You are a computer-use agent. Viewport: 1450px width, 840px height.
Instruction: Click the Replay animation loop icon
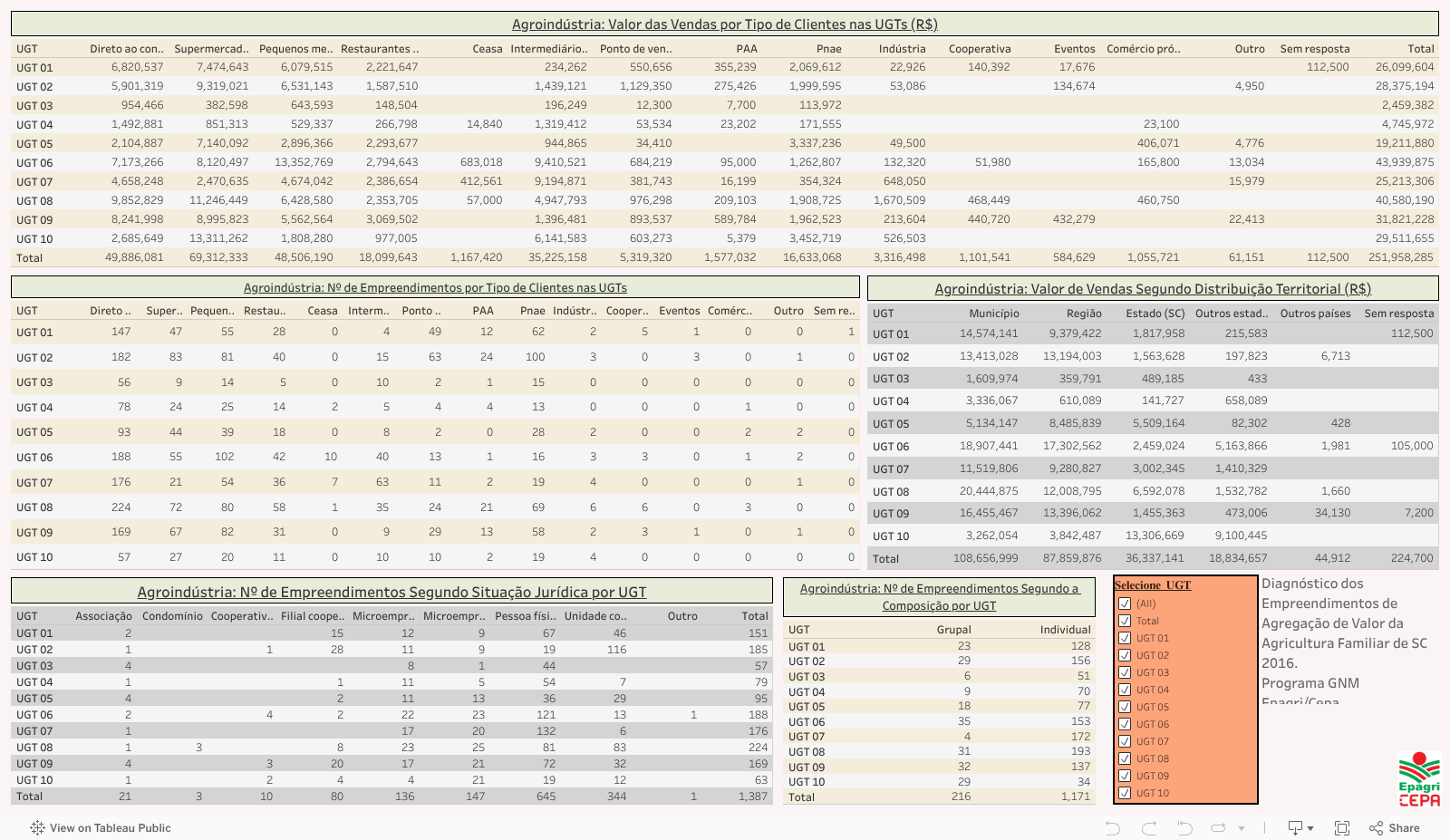coord(1218,827)
